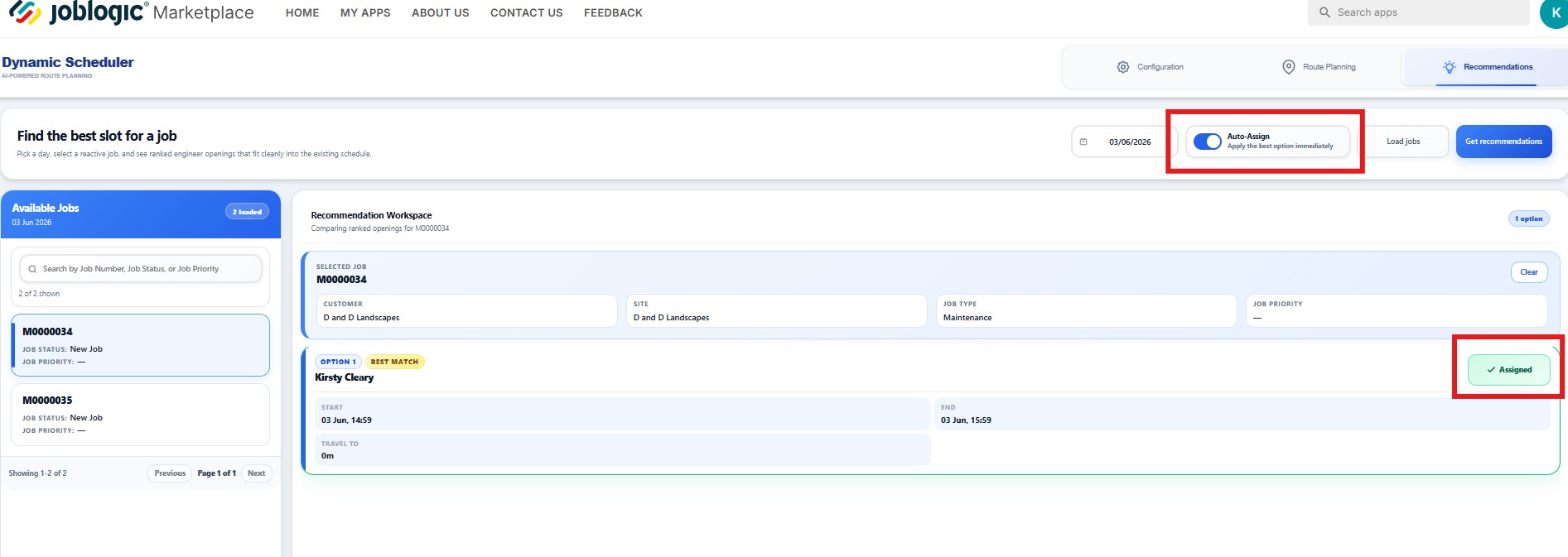Image resolution: width=1568 pixels, height=557 pixels.
Task: Click the Load jobs button
Action: click(1403, 142)
